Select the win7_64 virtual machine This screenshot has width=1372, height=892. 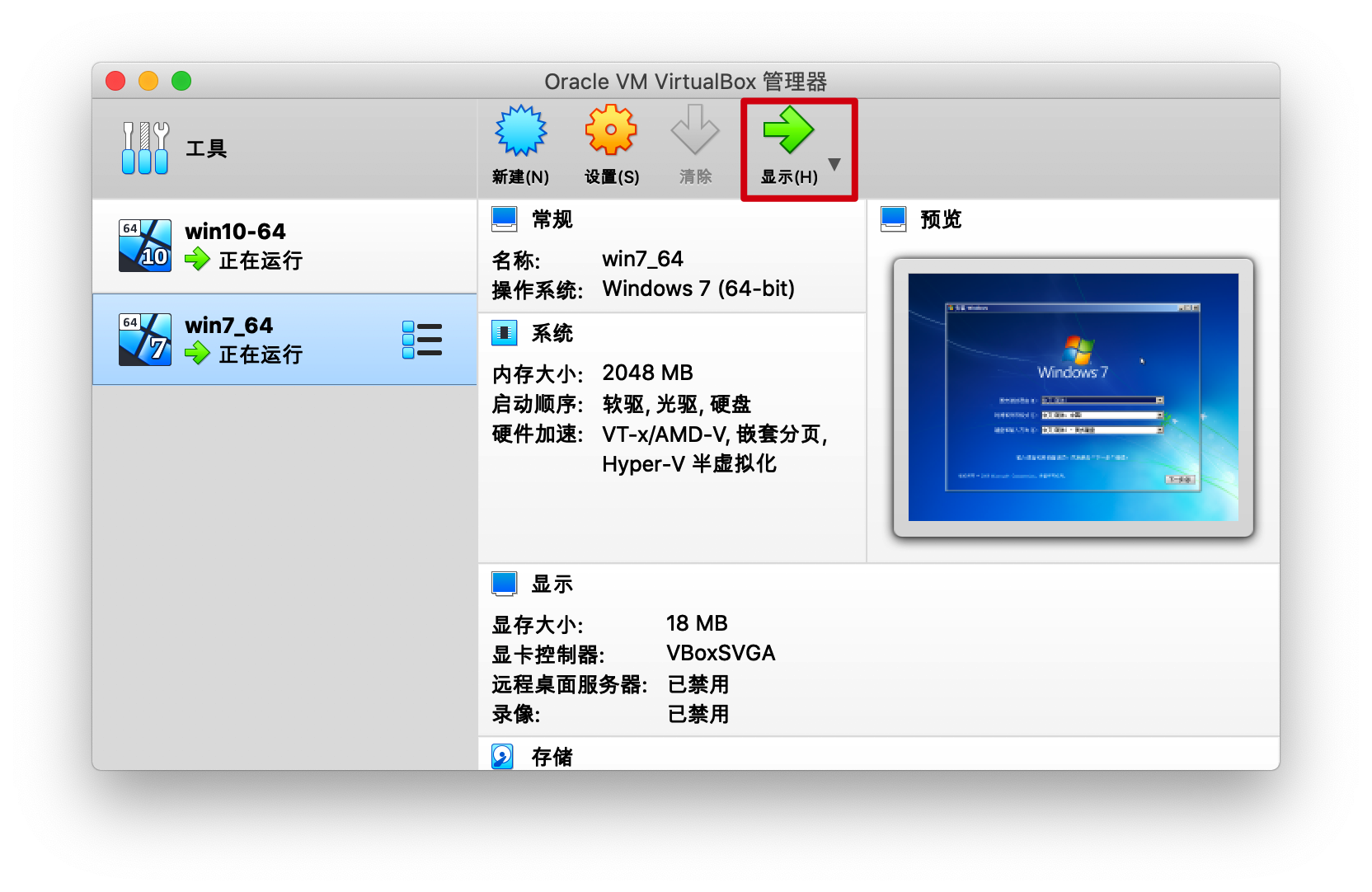(284, 339)
